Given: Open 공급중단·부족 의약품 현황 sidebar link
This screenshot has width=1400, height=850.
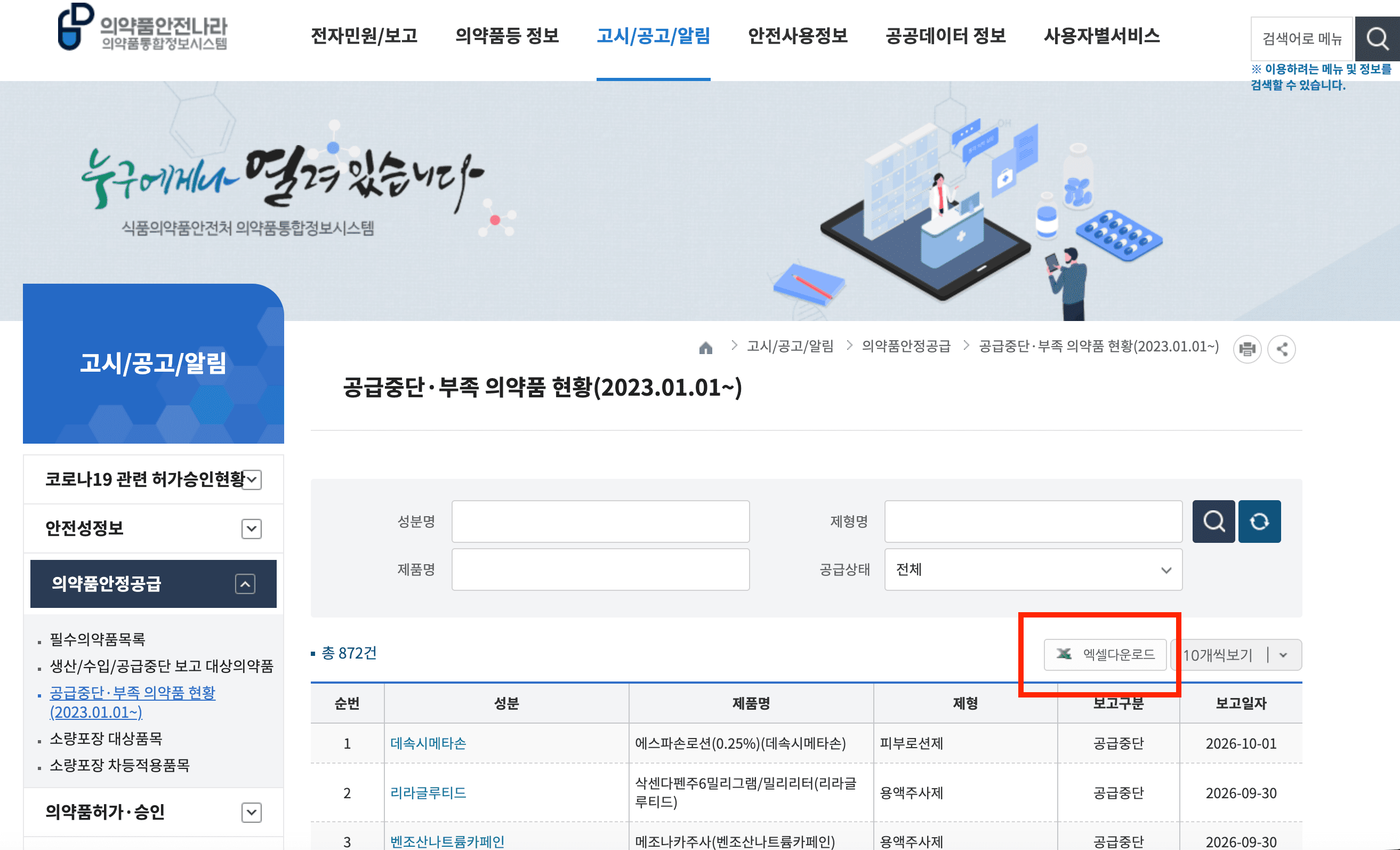Looking at the screenshot, I should [x=132, y=702].
